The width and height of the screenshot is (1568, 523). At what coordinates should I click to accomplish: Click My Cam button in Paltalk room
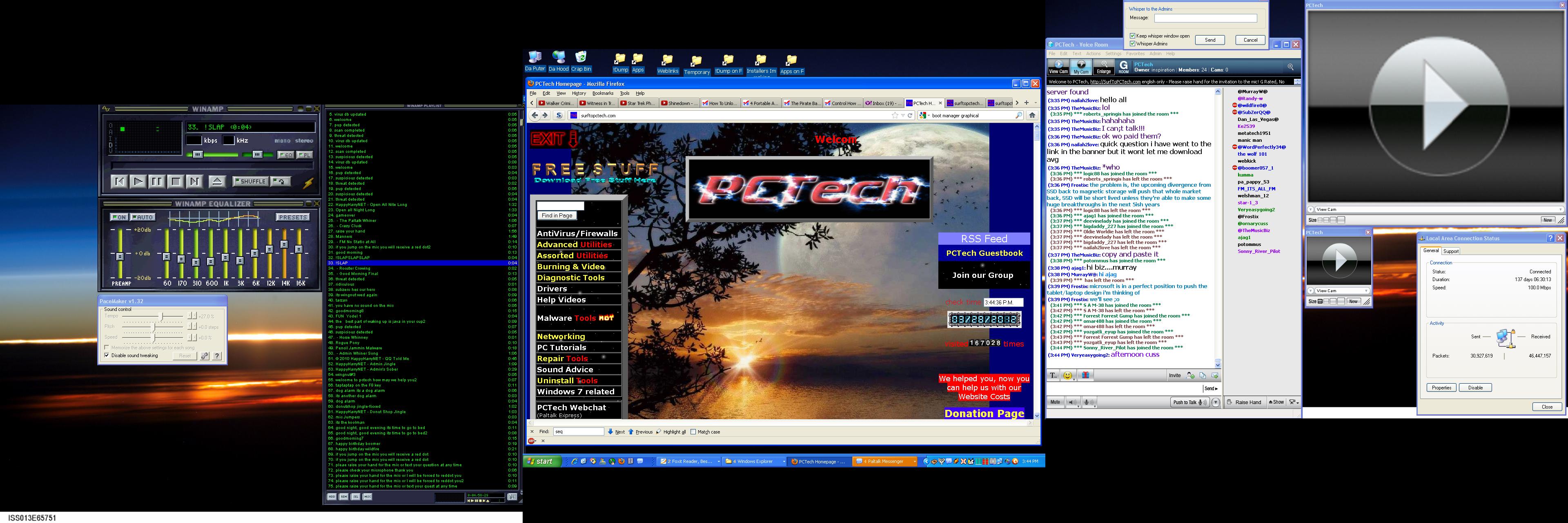tap(1081, 67)
